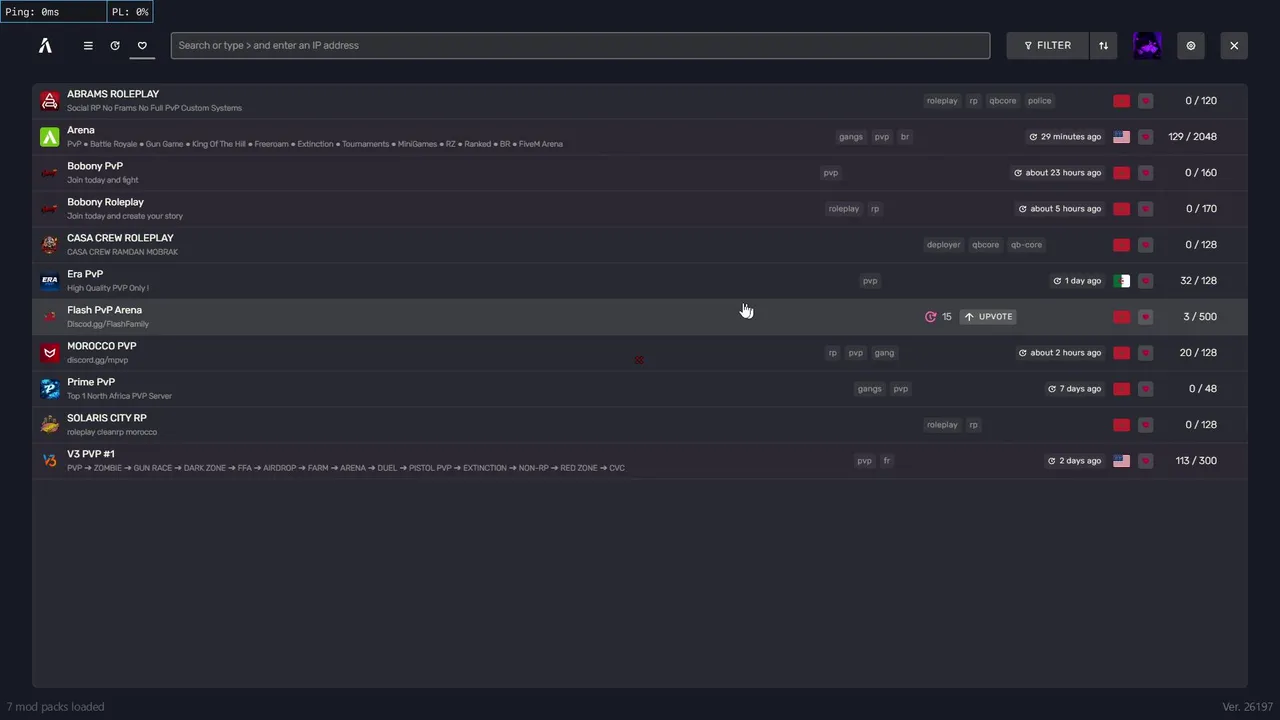Image resolution: width=1280 pixels, height=720 pixels.
Task: Click the 'about 23 hours ago' badge
Action: tap(1057, 172)
